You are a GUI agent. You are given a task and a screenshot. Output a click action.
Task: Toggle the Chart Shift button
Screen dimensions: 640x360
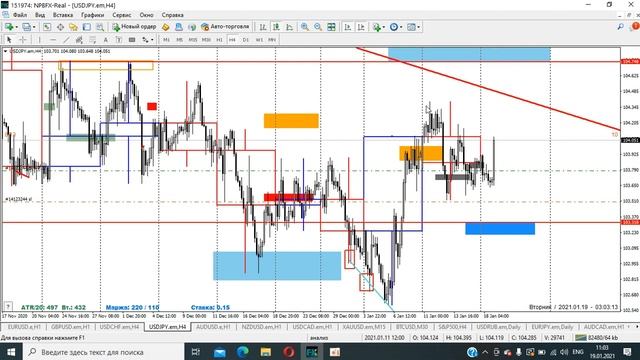click(361, 27)
